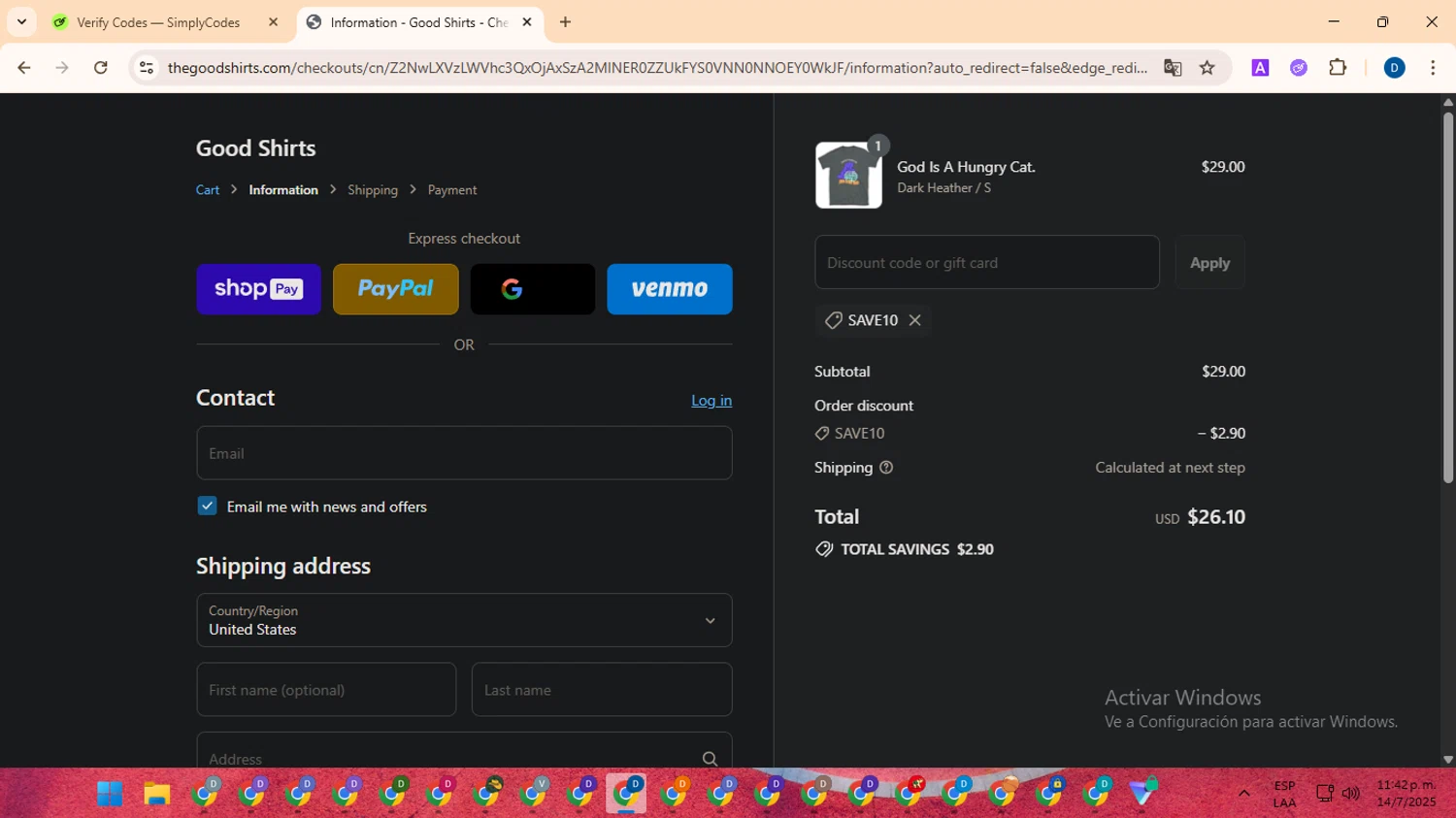Click God Is A Hungry Cat thumbnail
The width and height of the screenshot is (1456, 818).
(848, 176)
